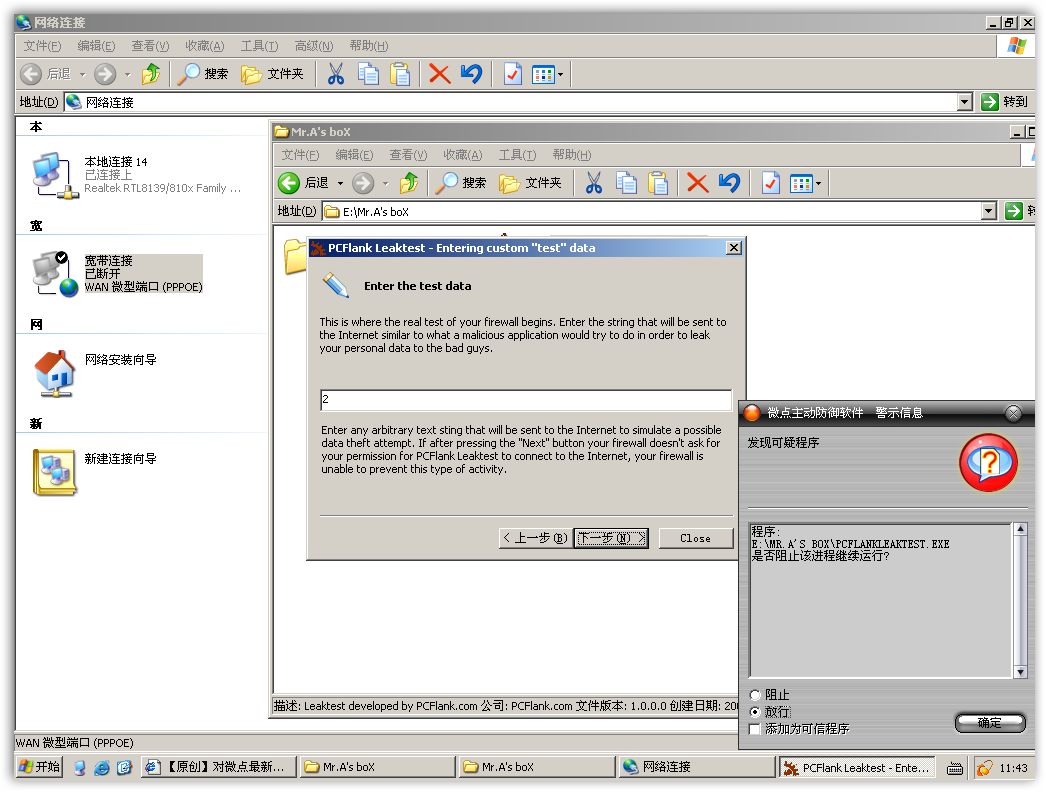Screen dimensions: 1046x792
Task: Open 查看(V) menu in Mr.A's boX window
Action: [408, 155]
